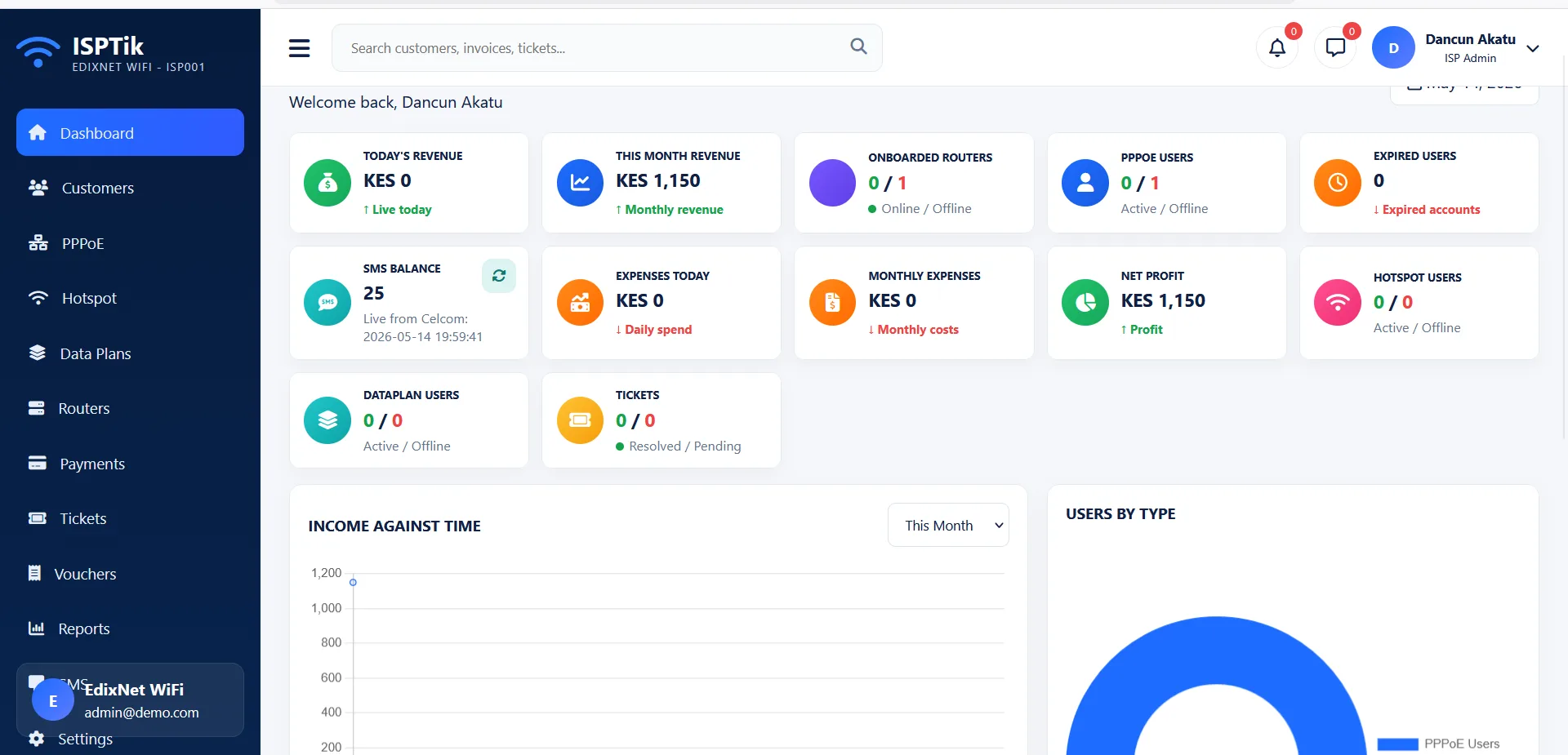
Task: Click the Hotspot wifi sidebar icon
Action: point(38,298)
